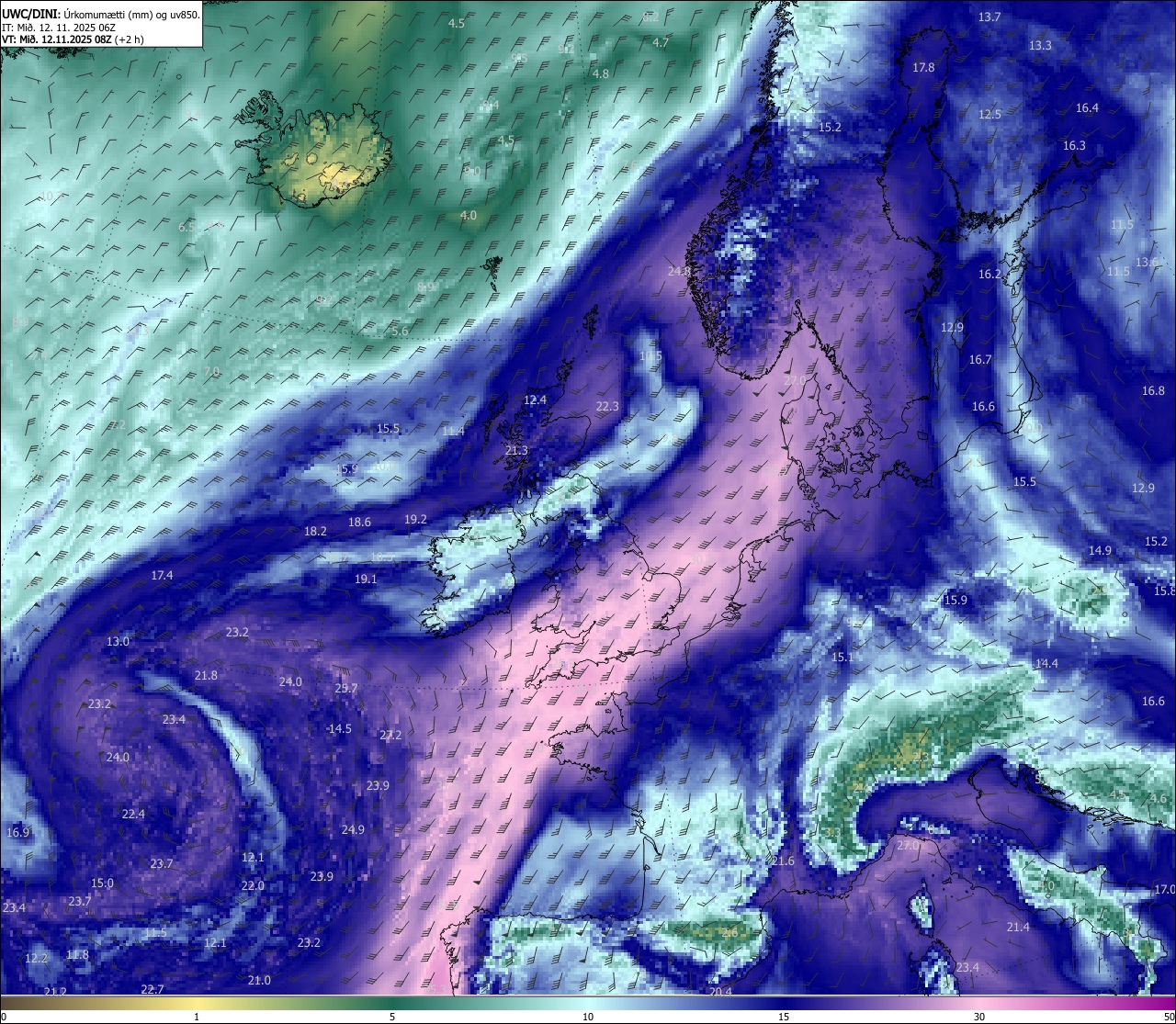Click the 21.4 value near Italy
This screenshot has width=1176, height=1024.
click(x=1018, y=928)
